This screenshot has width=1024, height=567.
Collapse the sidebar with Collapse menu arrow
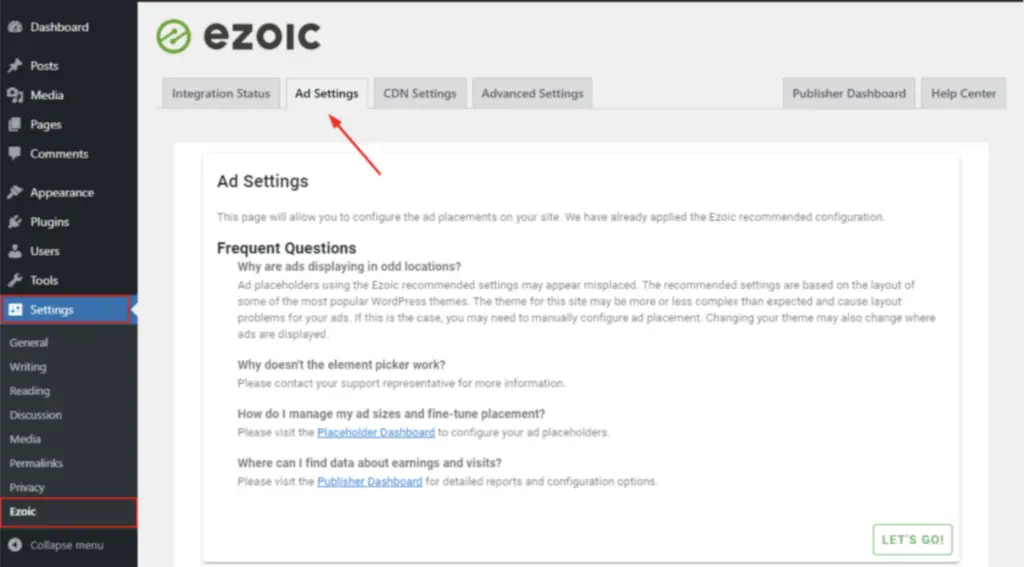pyautogui.click(x=15, y=545)
